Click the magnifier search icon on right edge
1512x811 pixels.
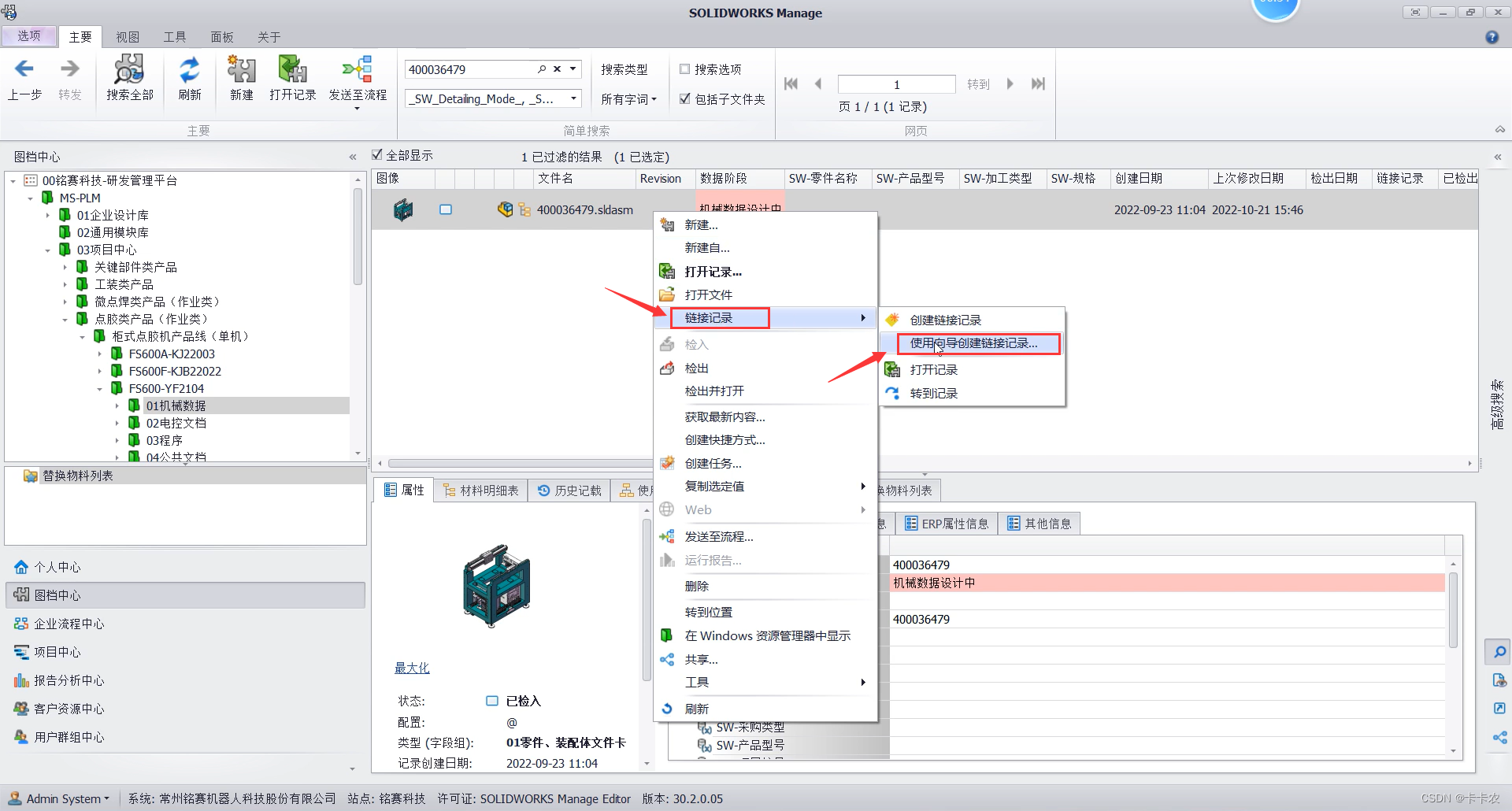point(1499,652)
